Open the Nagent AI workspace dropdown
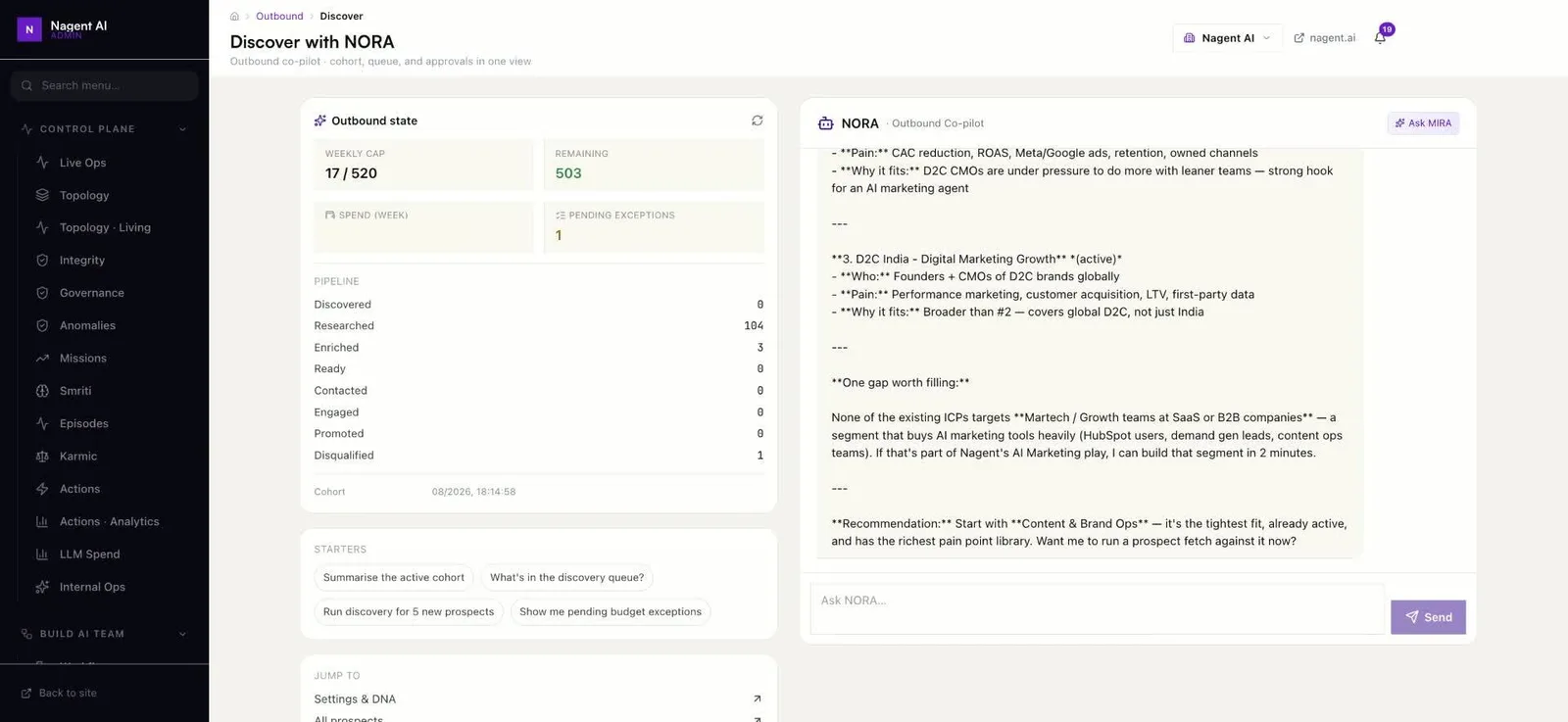Viewport: 1568px width, 722px height. pos(1227,38)
